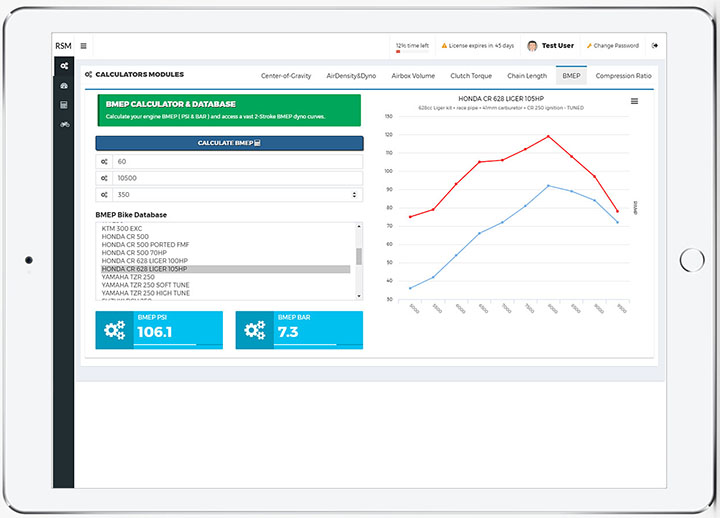Image resolution: width=720 pixels, height=518 pixels.
Task: Open the Test User profile name
Action: 557,45
